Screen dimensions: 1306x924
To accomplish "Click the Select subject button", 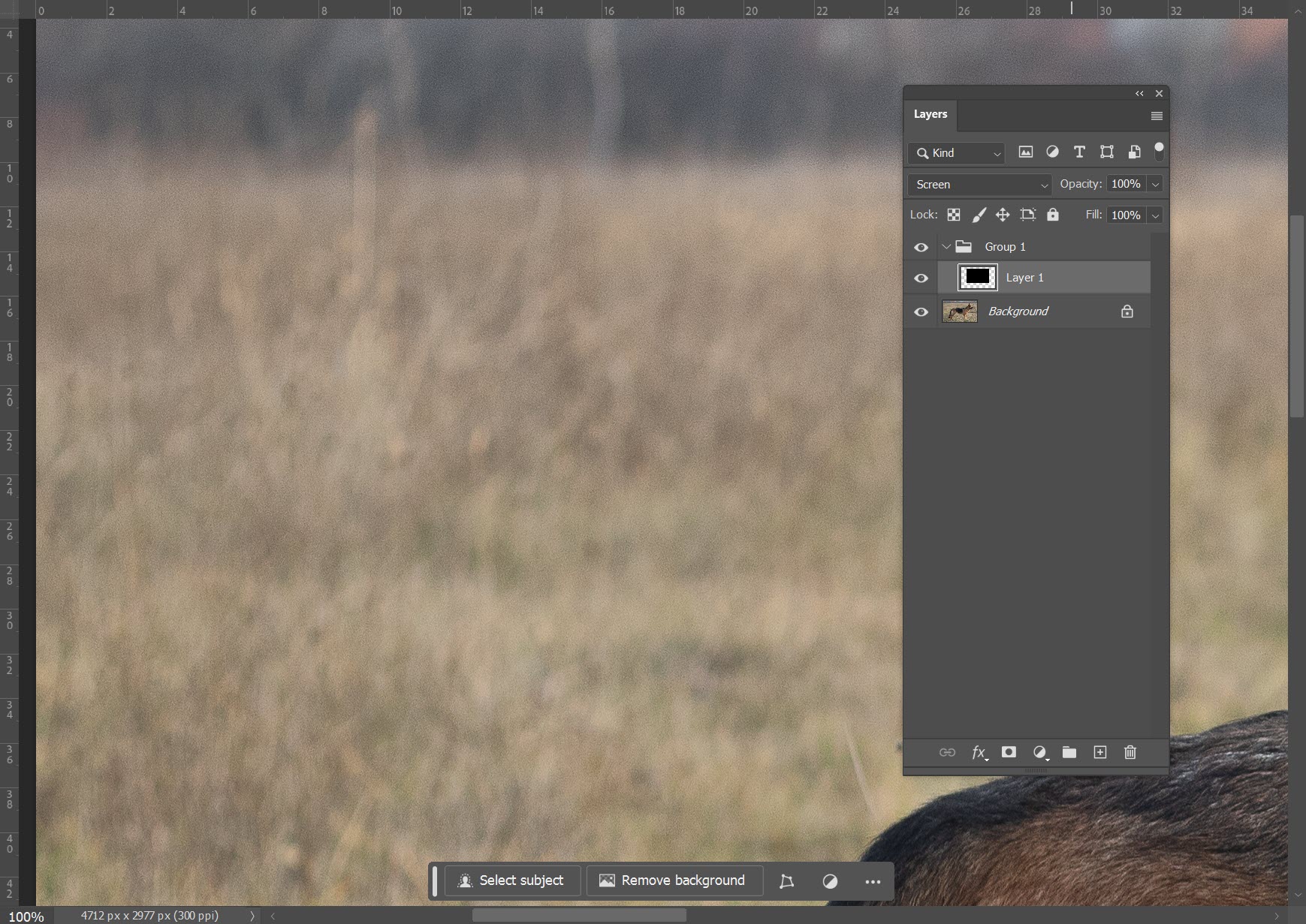I will pyautogui.click(x=511, y=880).
